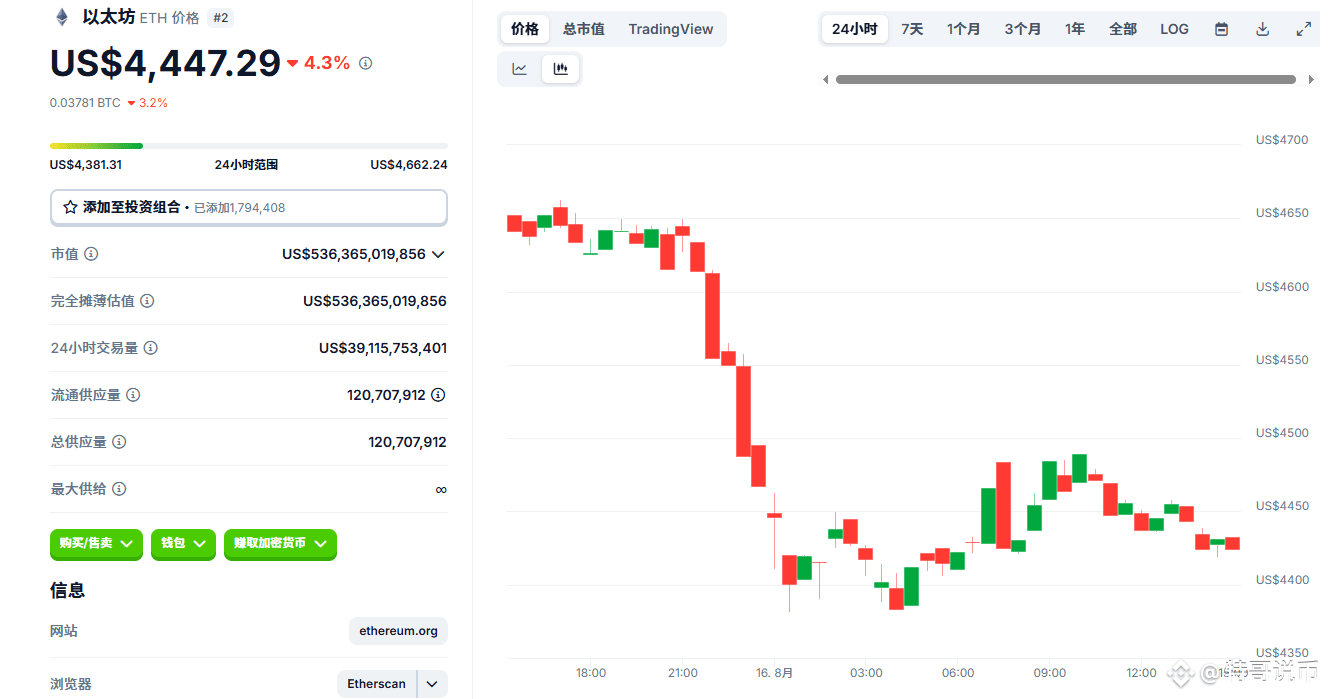Open price change info icon beside 4.3%

tap(366, 63)
